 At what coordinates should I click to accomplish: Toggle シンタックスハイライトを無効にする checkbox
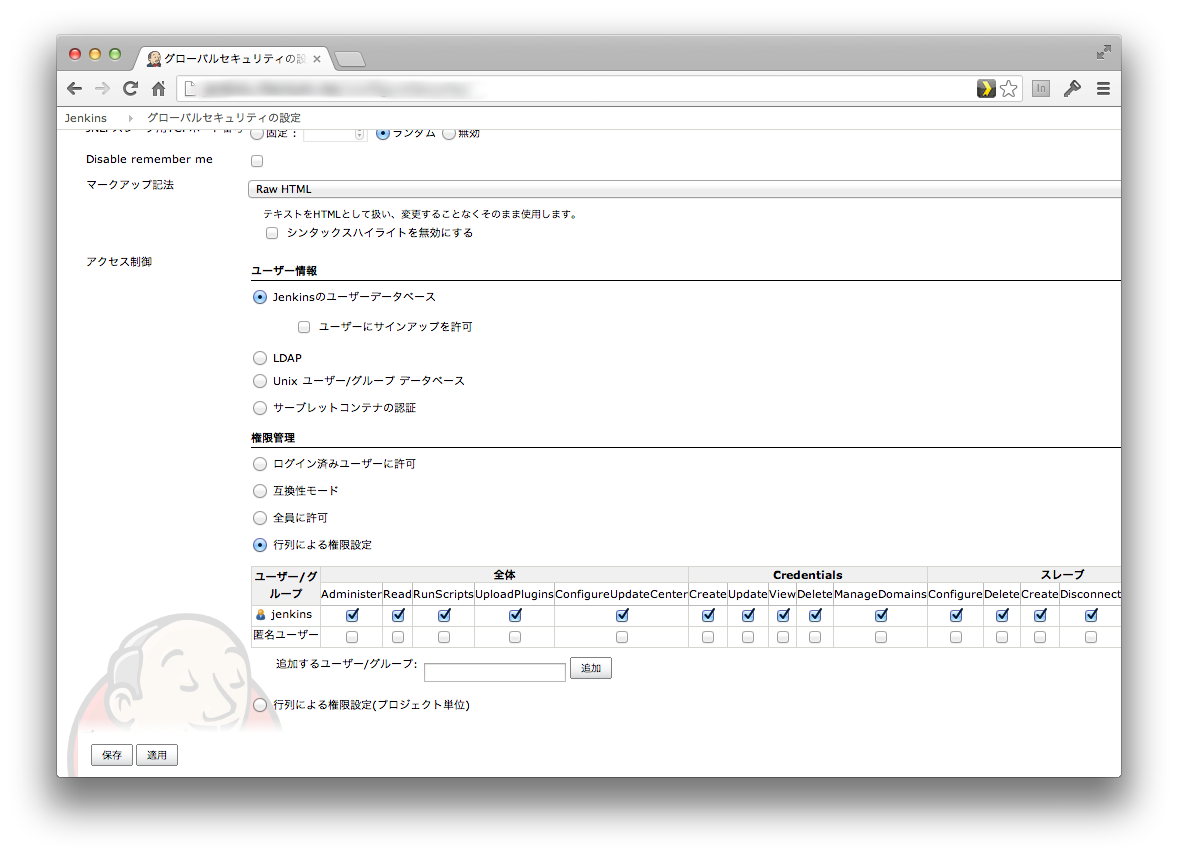(272, 233)
